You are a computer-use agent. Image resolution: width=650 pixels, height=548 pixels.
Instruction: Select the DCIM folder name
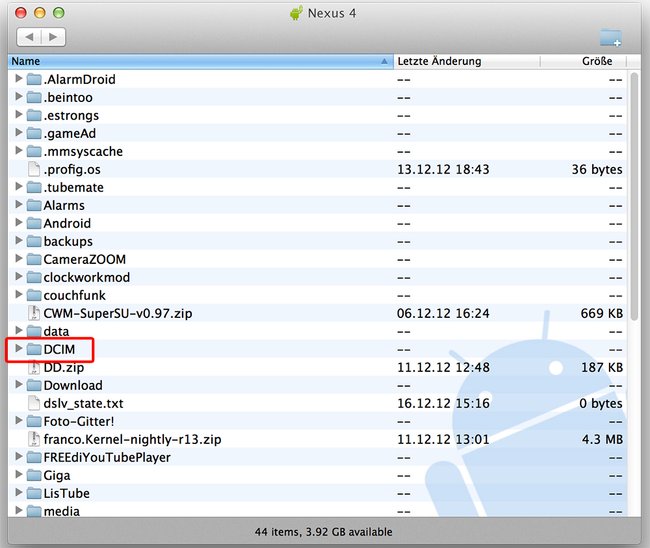[x=59, y=349]
